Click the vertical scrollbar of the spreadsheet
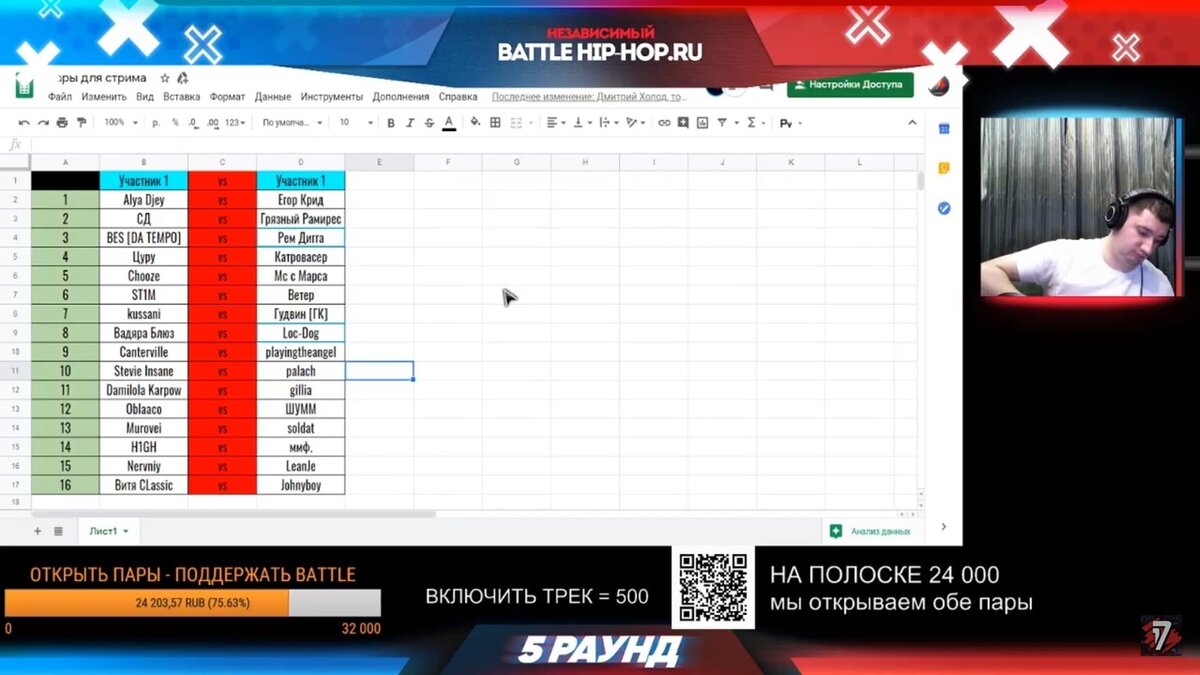 click(921, 182)
